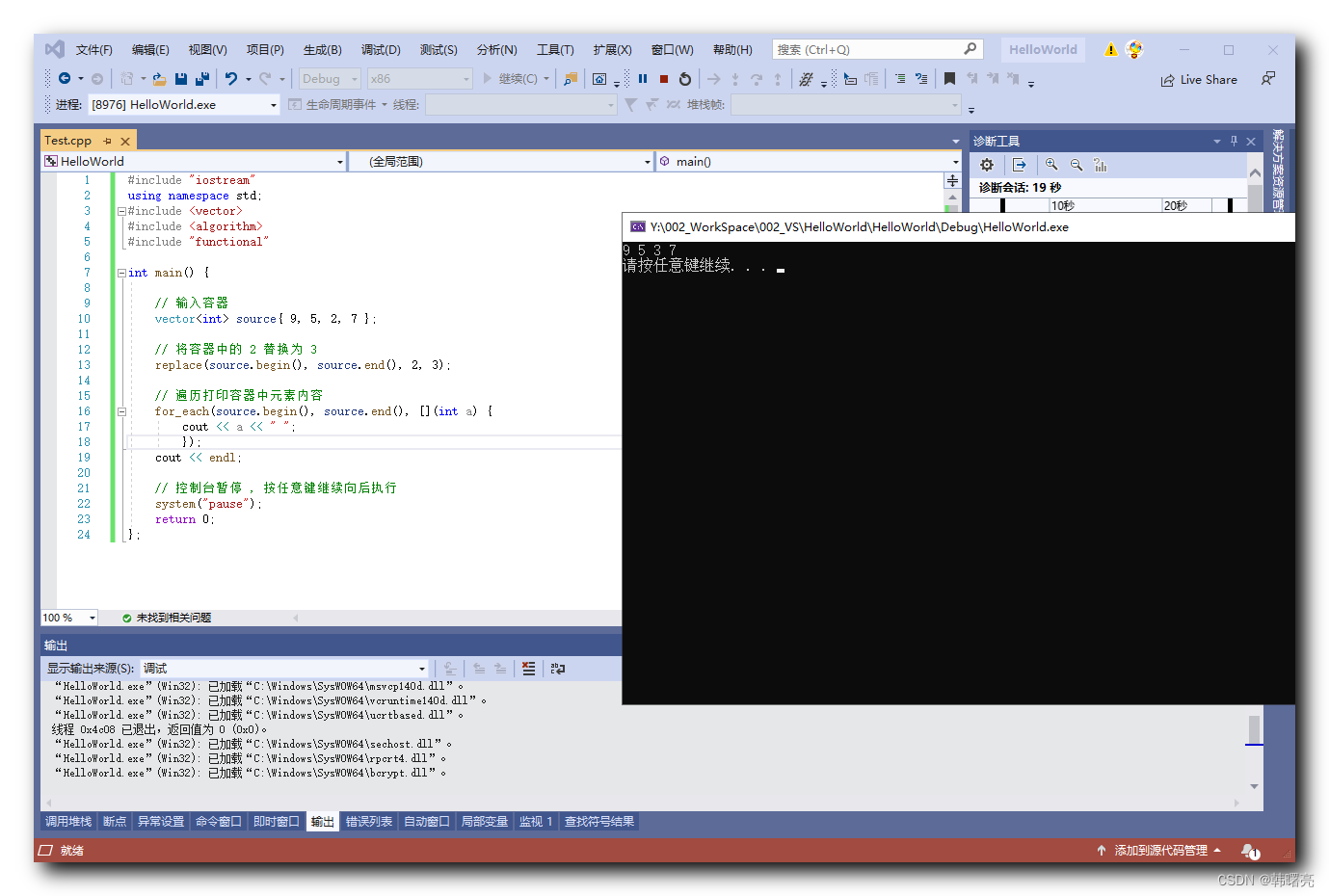Collapse the for_each lambda block

[121, 411]
